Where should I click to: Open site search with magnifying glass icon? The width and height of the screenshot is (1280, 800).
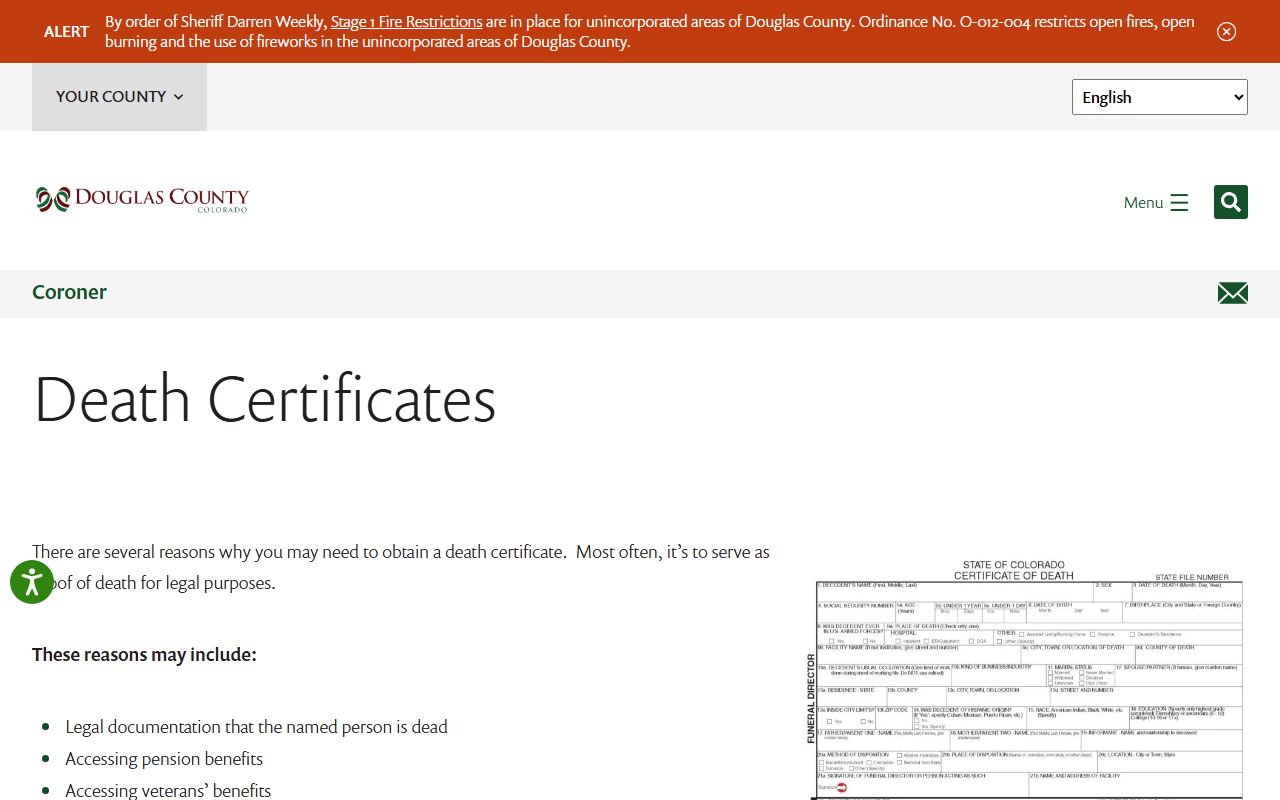pyautogui.click(x=1230, y=202)
